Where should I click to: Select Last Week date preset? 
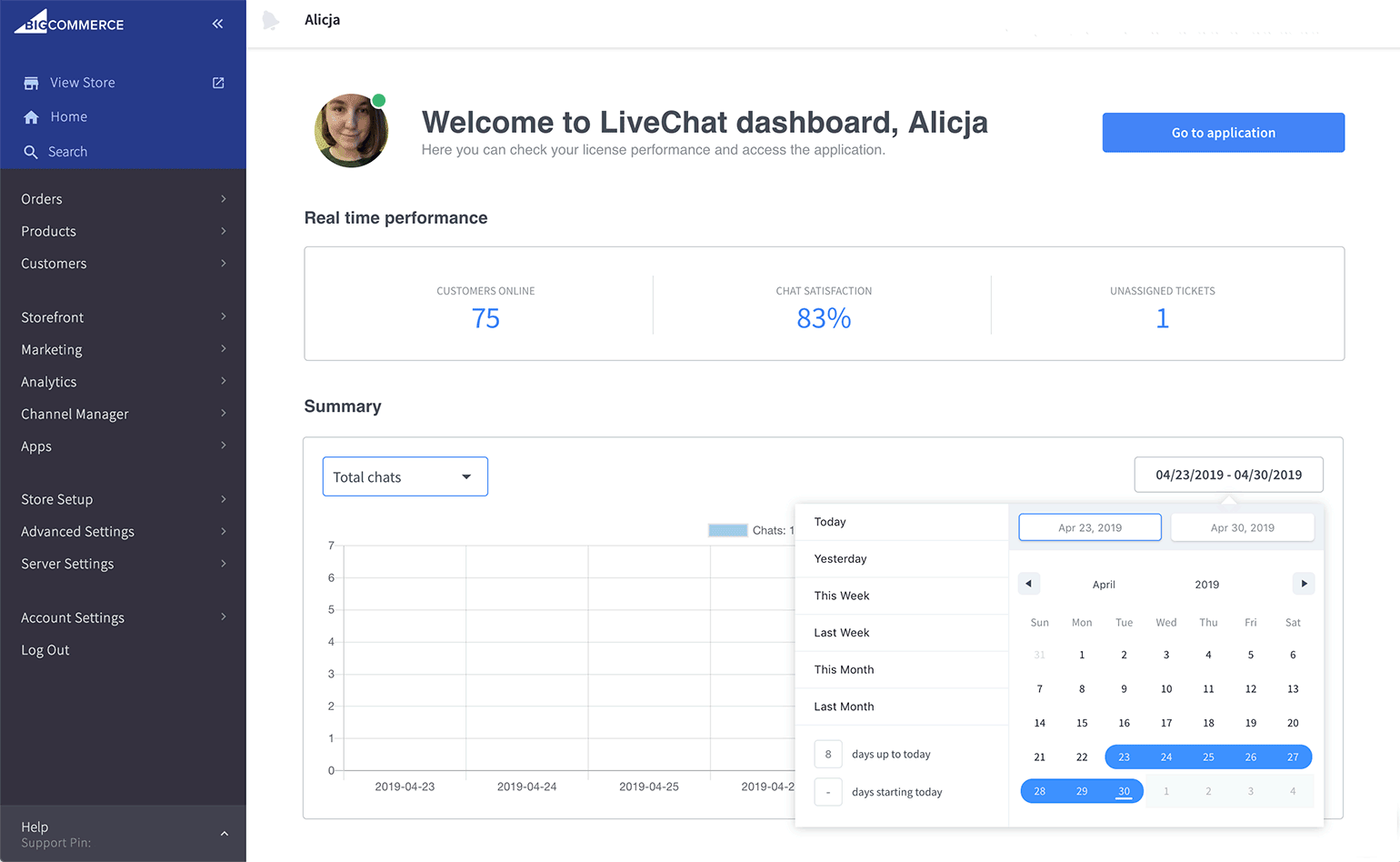pyautogui.click(x=902, y=633)
